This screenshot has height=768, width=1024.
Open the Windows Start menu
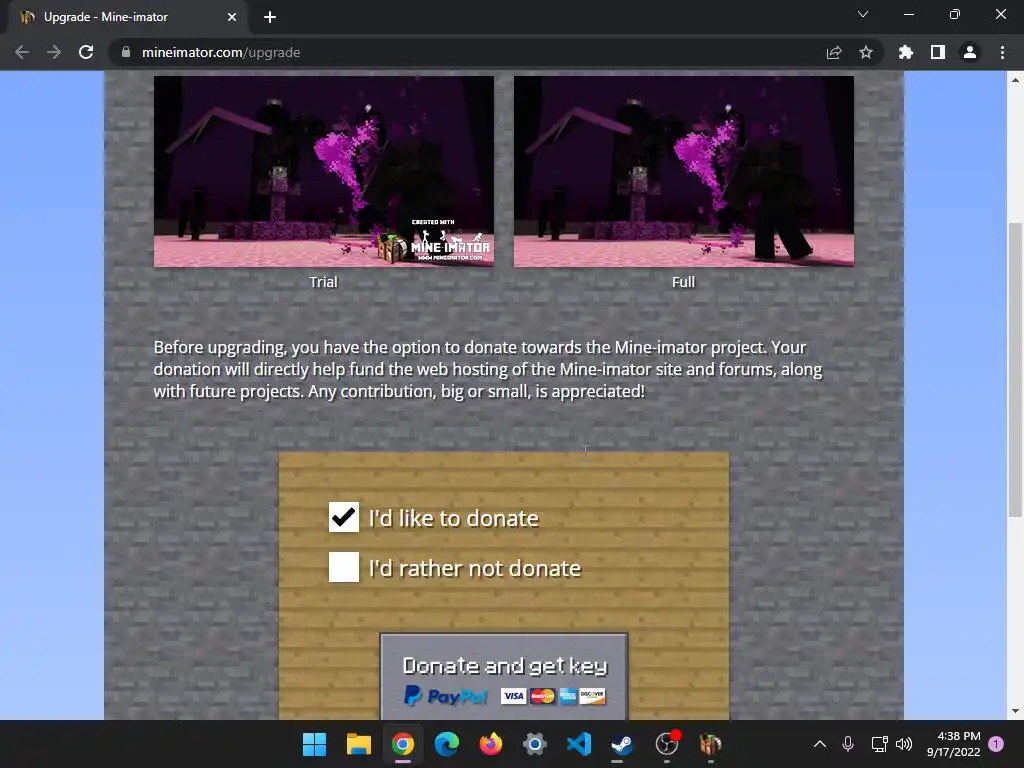coord(314,744)
